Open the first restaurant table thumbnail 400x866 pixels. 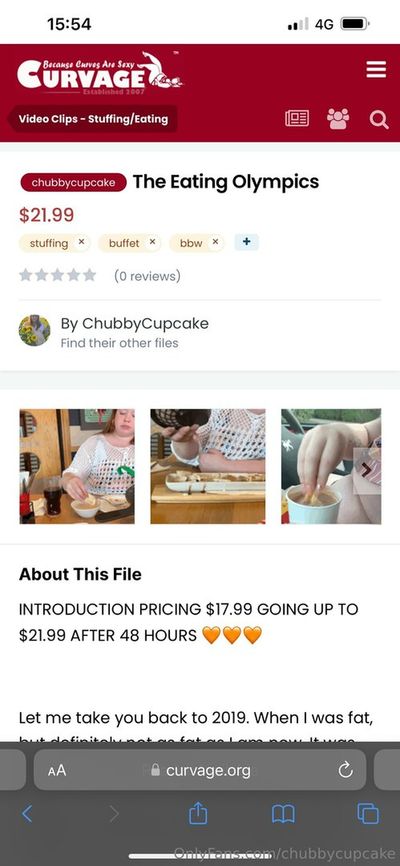(77, 466)
